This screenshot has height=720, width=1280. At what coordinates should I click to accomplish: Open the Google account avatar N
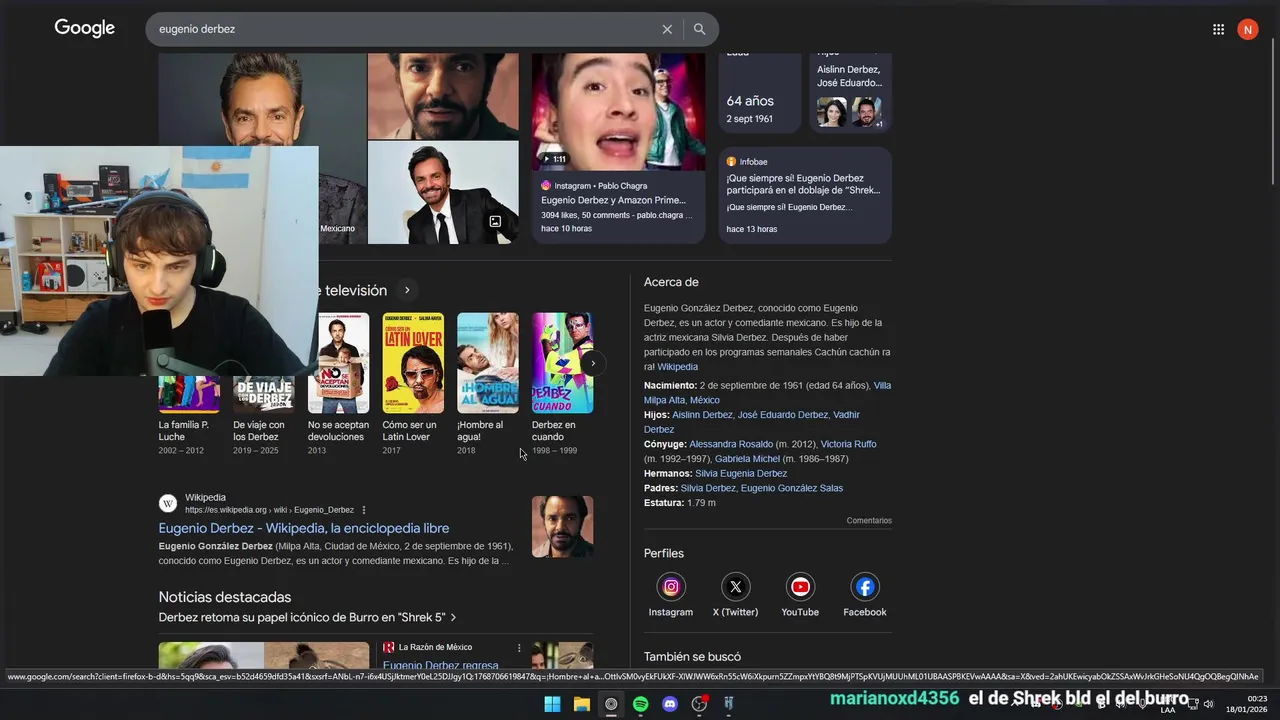1247,29
